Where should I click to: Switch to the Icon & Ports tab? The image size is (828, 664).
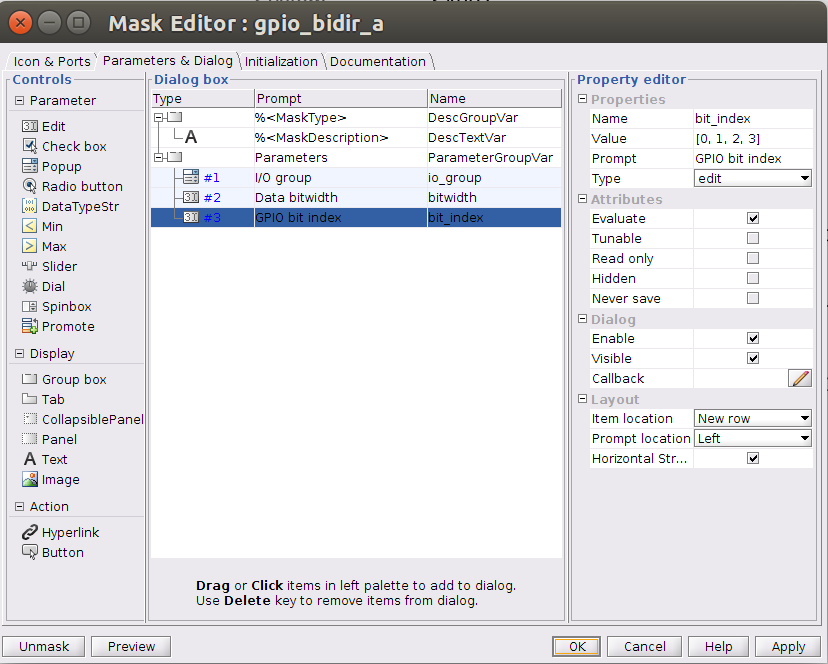point(52,61)
